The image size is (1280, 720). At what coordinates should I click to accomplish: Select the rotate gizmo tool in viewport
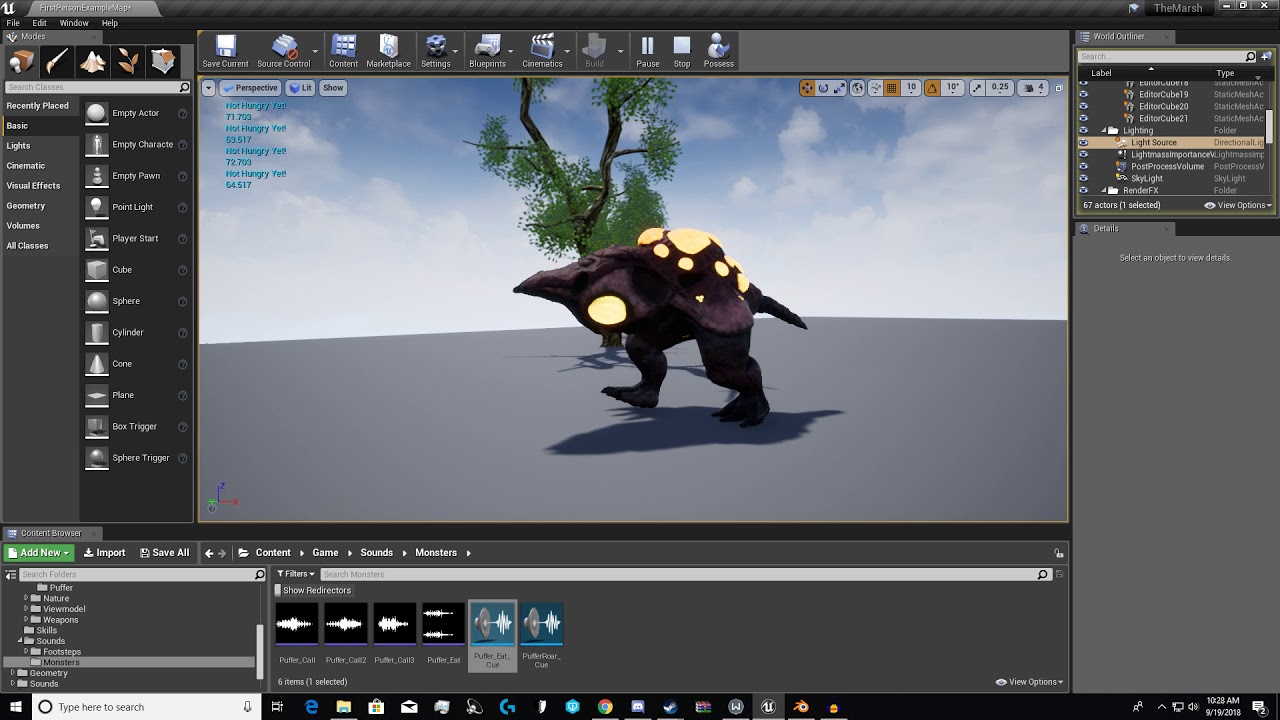[823, 88]
